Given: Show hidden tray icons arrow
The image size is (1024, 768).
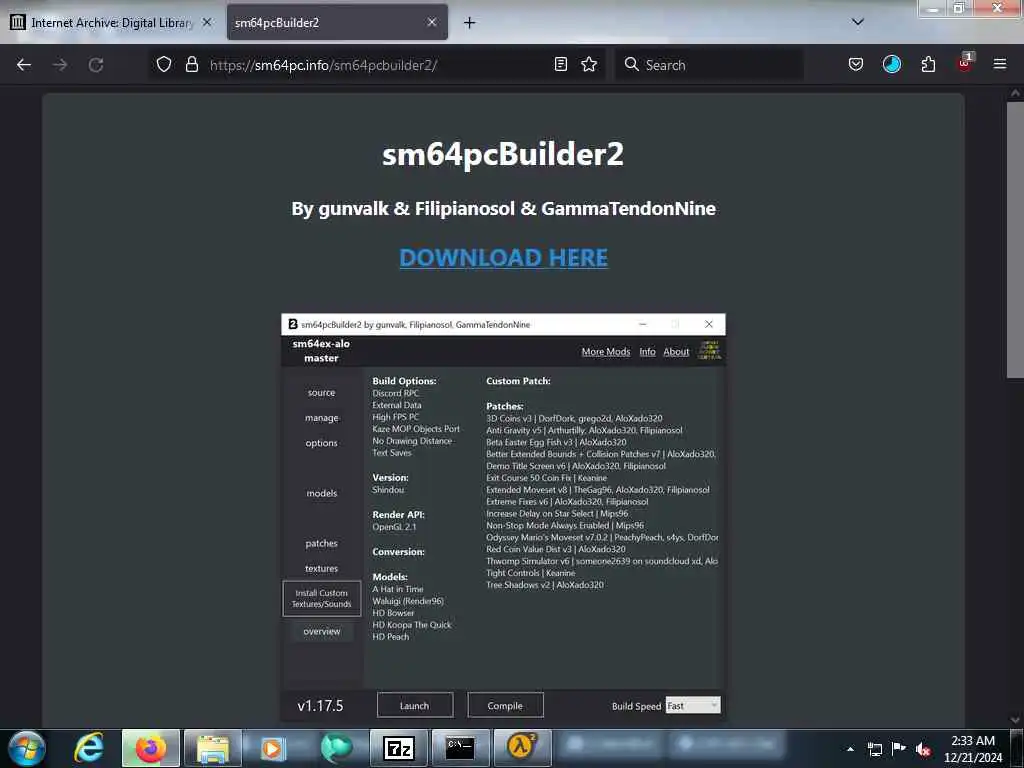Looking at the screenshot, I should coord(850,749).
